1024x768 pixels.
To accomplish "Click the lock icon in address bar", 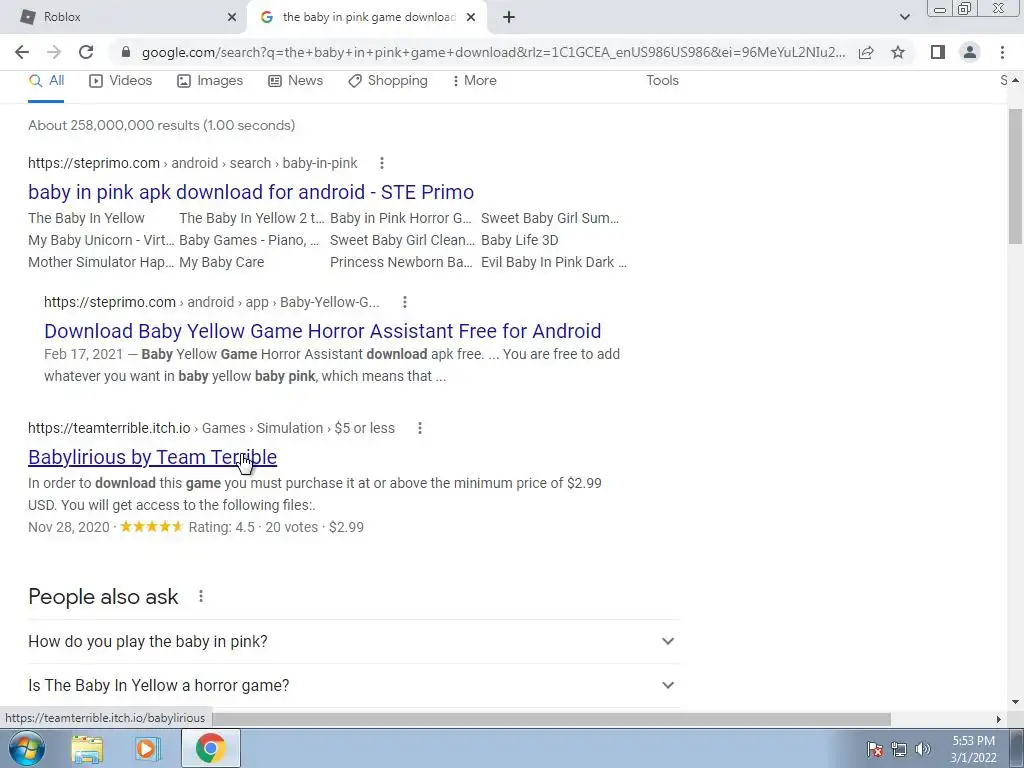I will click(x=127, y=52).
